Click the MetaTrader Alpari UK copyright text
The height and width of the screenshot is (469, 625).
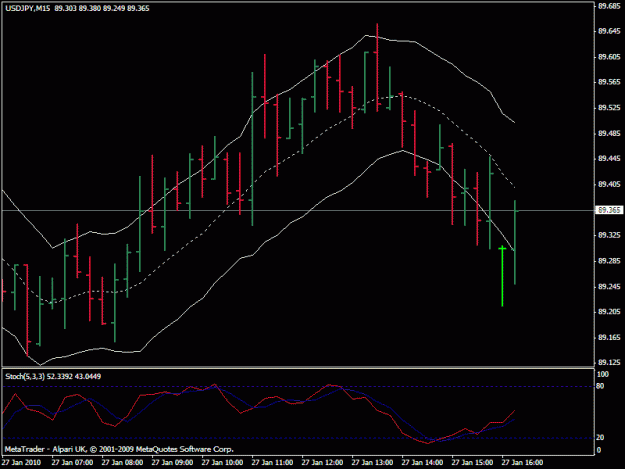(x=119, y=449)
